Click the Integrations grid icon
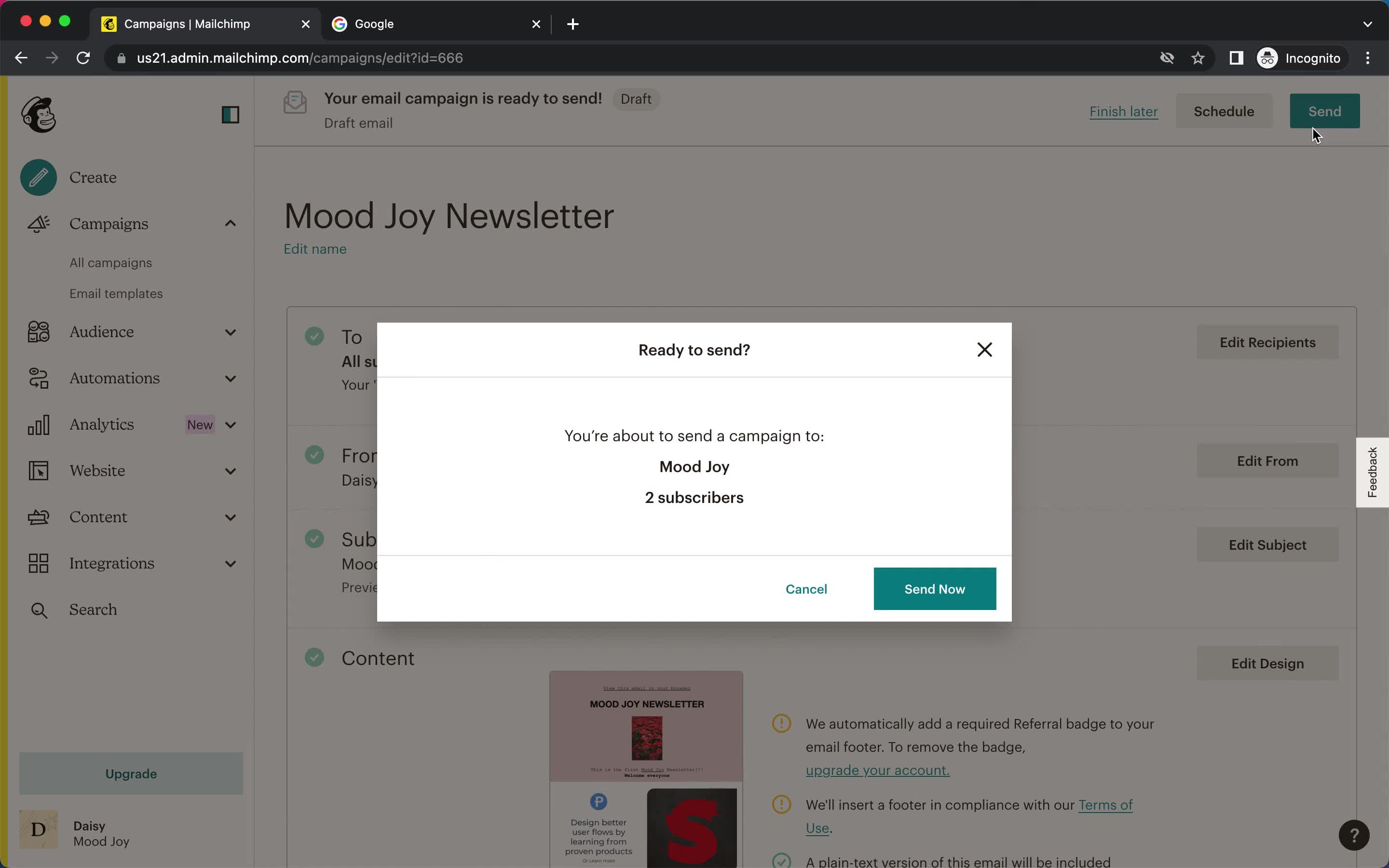This screenshot has width=1389, height=868. [x=38, y=563]
